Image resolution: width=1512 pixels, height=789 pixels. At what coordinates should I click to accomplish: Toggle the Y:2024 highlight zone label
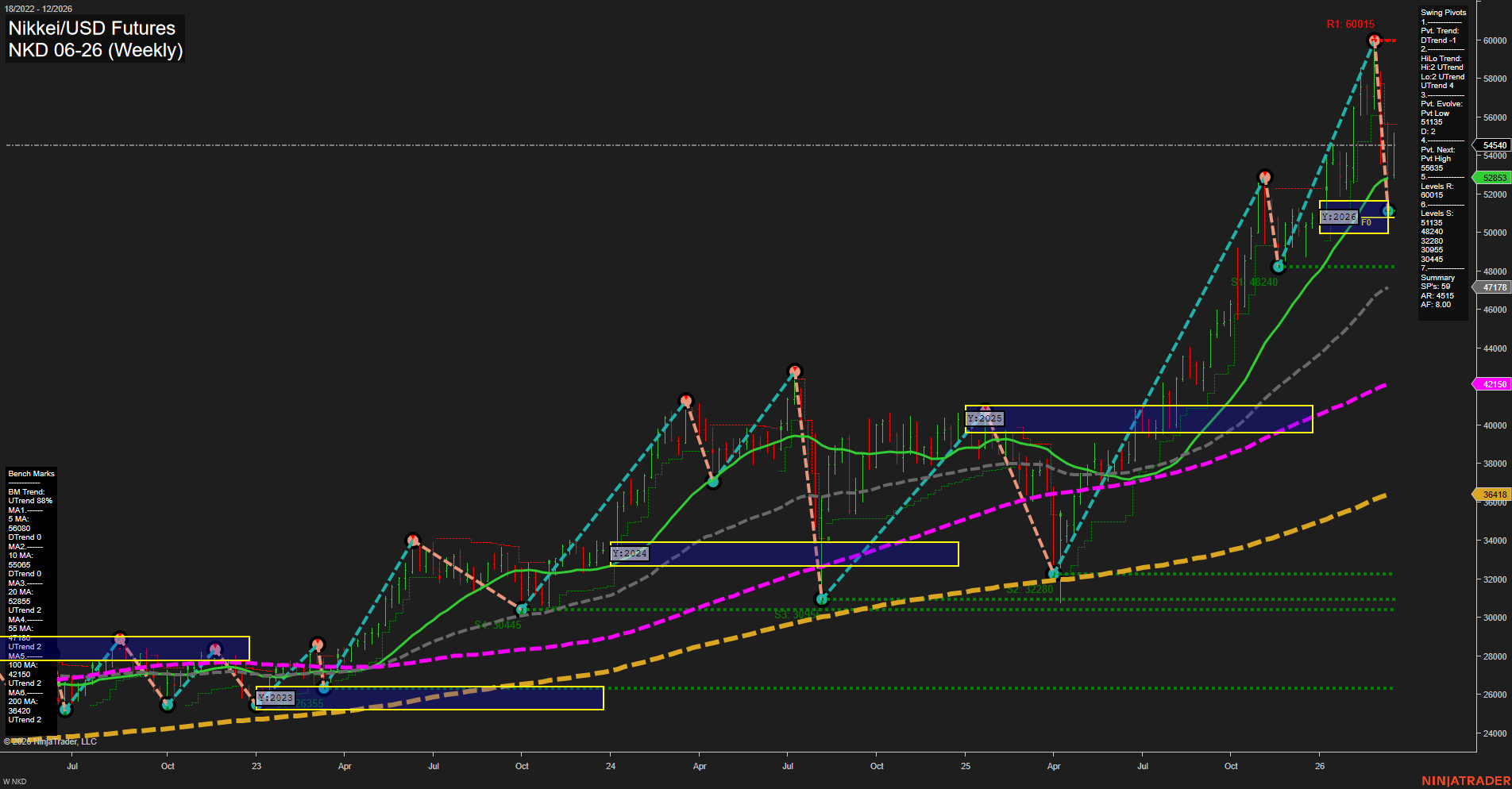click(x=630, y=553)
